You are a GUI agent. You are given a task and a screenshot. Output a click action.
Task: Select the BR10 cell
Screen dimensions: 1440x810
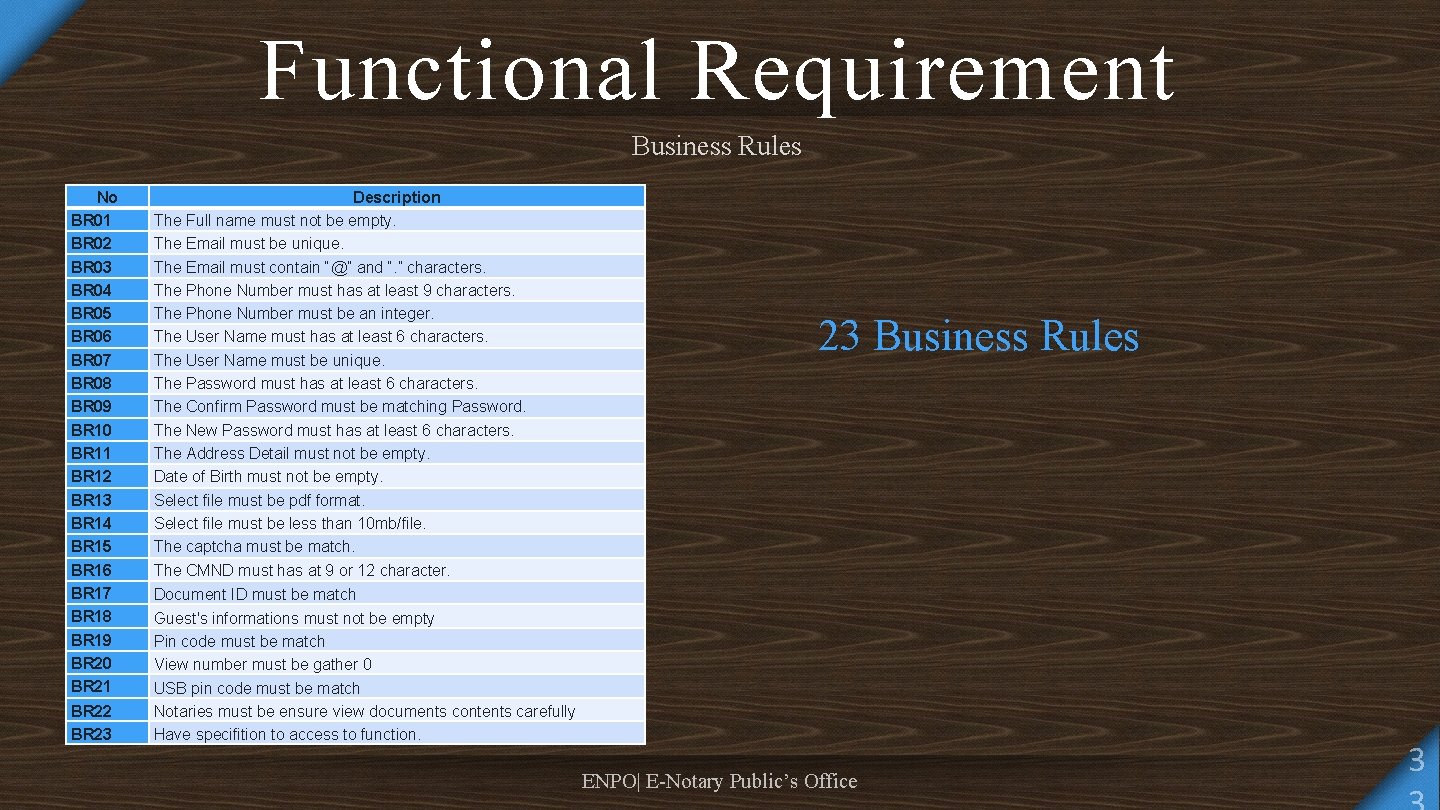[107, 430]
